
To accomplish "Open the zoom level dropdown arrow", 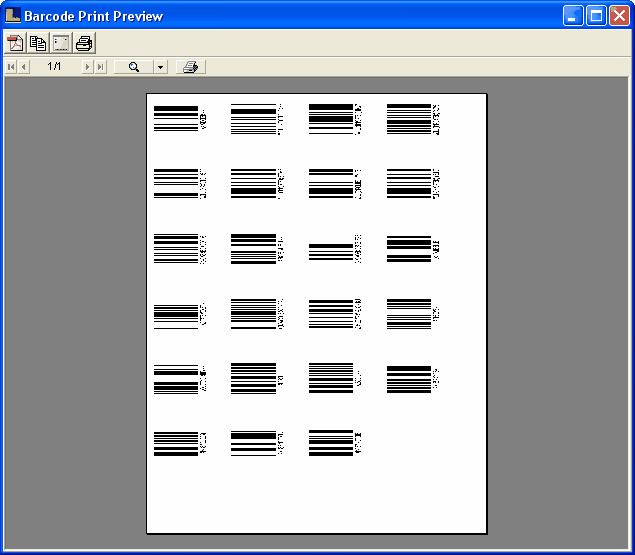I will (160, 67).
